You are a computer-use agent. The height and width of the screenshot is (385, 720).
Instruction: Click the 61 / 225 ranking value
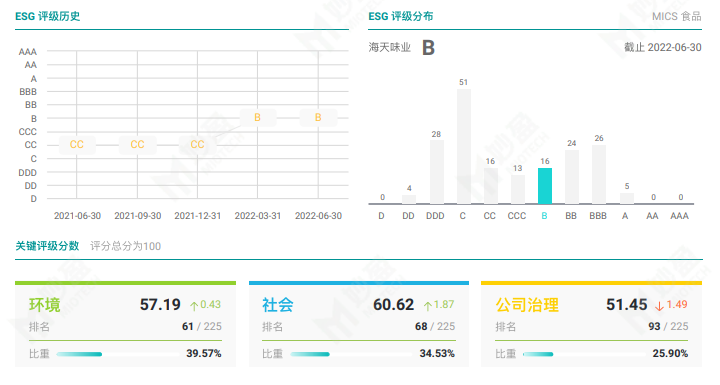[202, 327]
